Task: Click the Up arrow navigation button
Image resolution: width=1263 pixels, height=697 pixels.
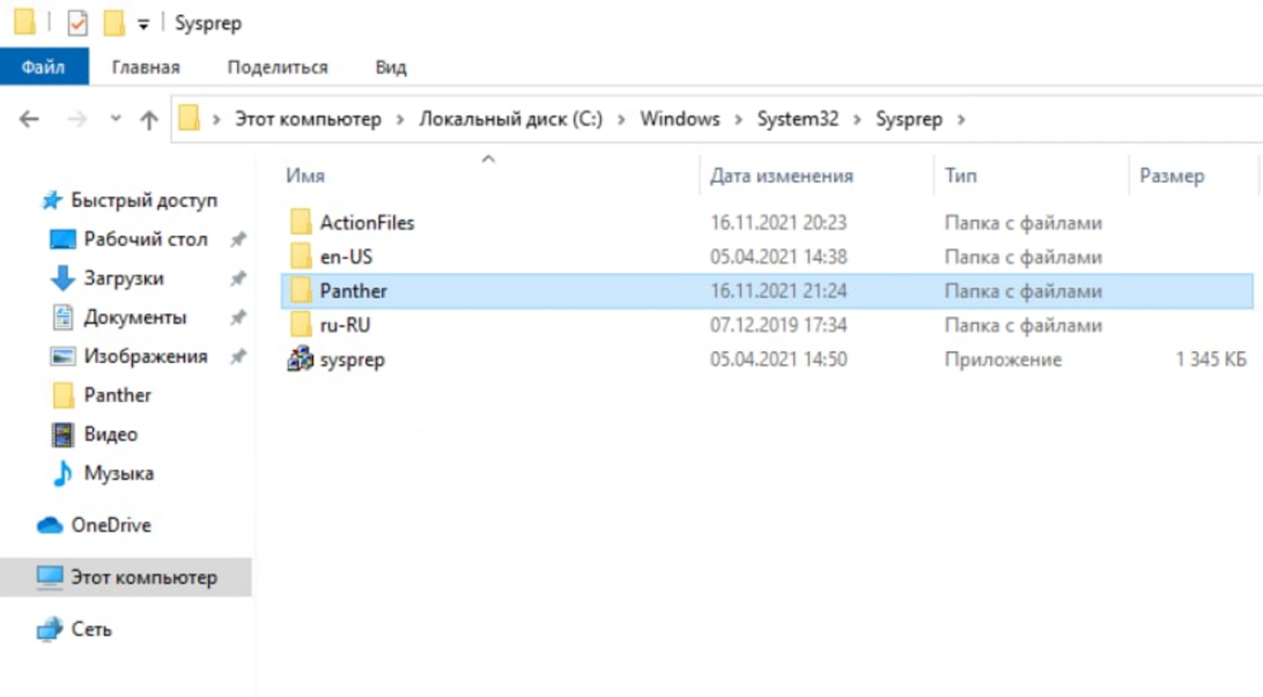Action: coord(149,120)
